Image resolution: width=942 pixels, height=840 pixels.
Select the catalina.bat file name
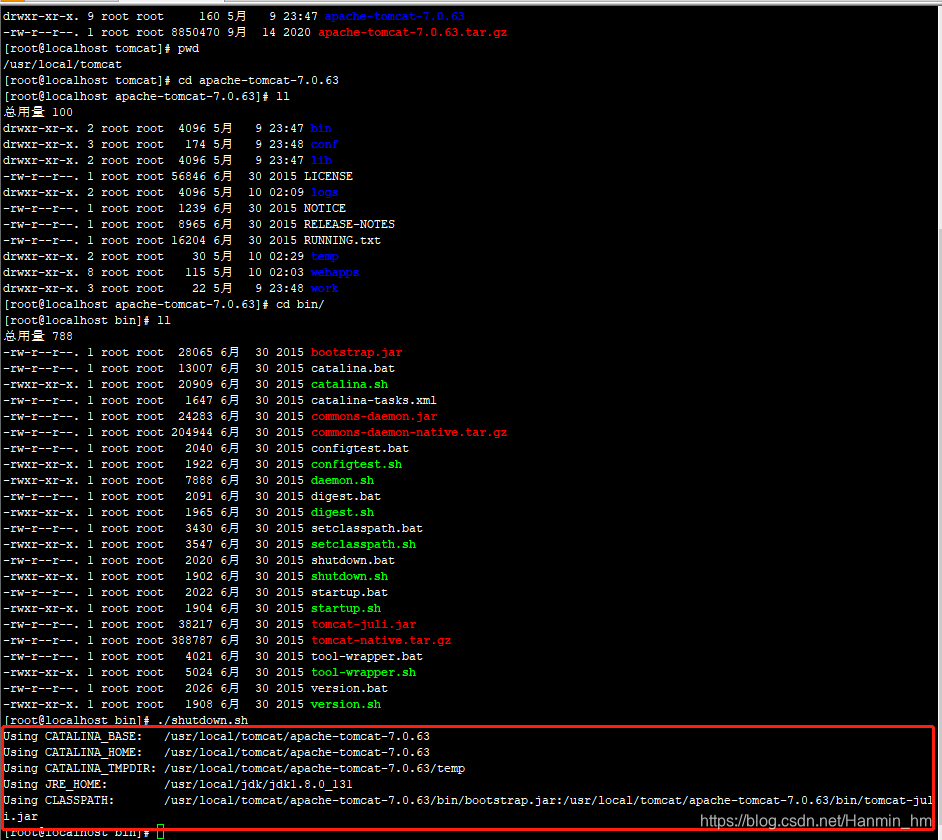pos(353,368)
